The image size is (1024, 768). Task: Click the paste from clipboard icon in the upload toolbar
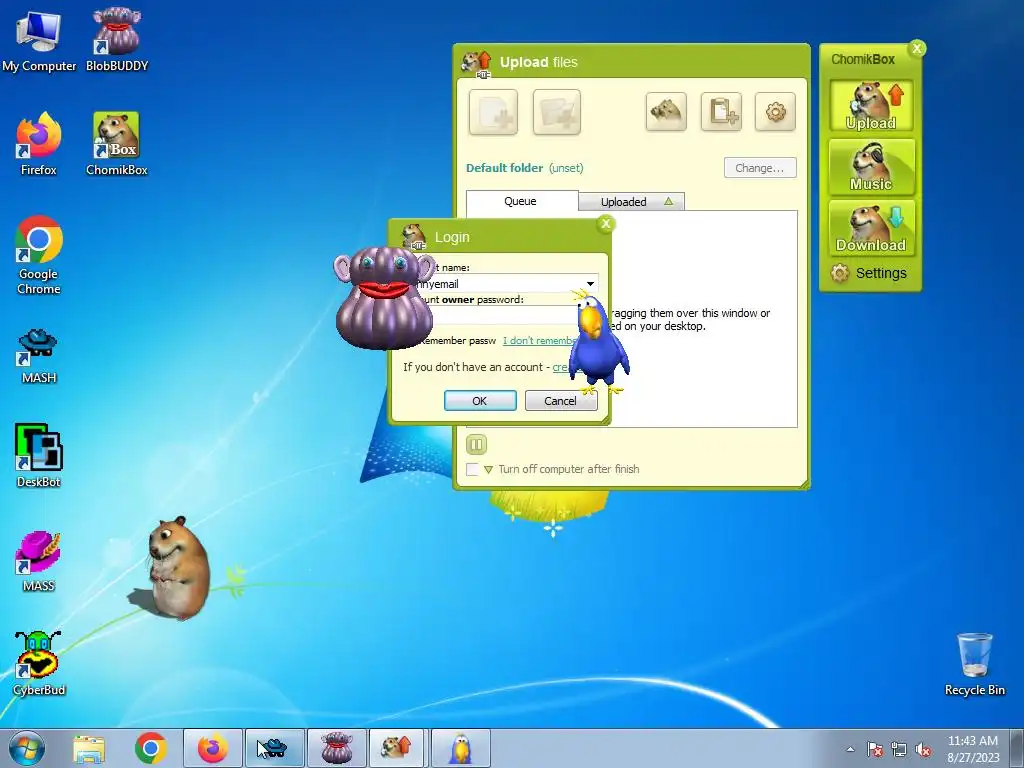(721, 112)
